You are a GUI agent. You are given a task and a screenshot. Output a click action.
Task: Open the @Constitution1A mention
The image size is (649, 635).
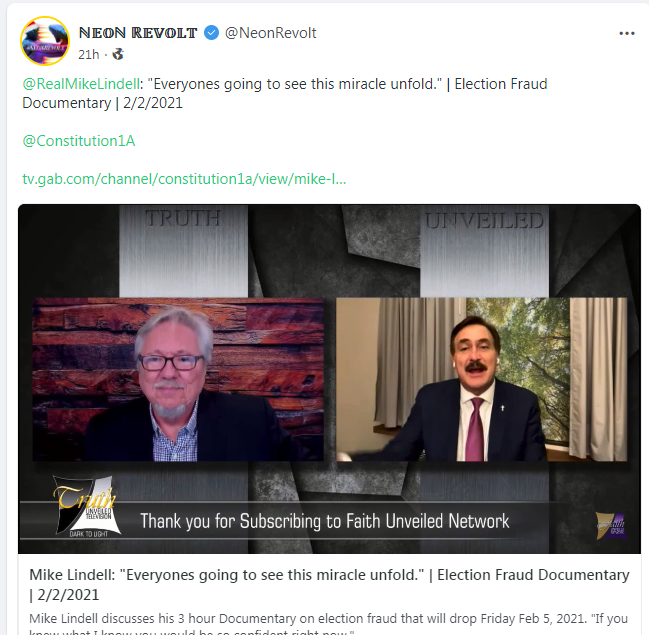(x=79, y=141)
